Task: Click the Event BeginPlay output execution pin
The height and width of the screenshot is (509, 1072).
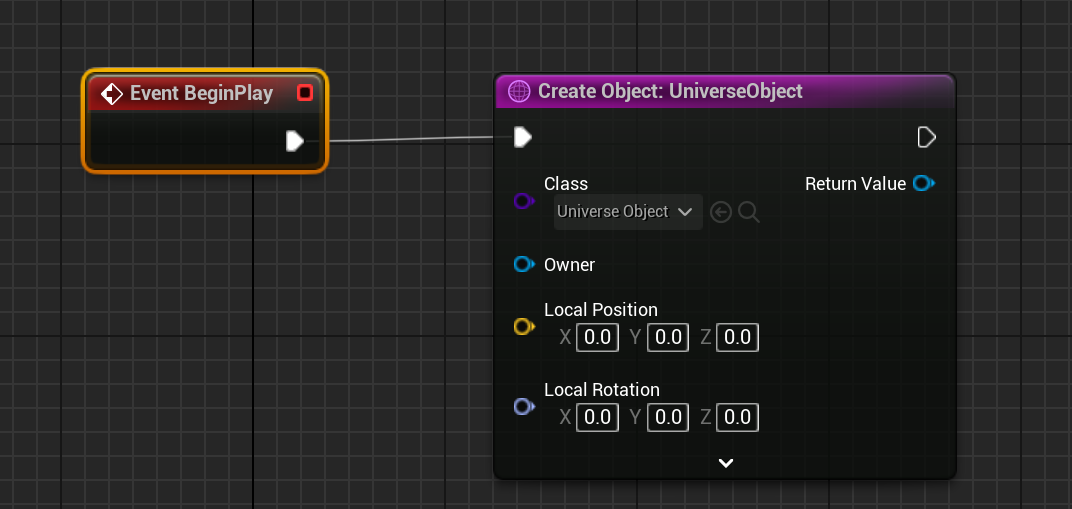Action: pyautogui.click(x=294, y=141)
